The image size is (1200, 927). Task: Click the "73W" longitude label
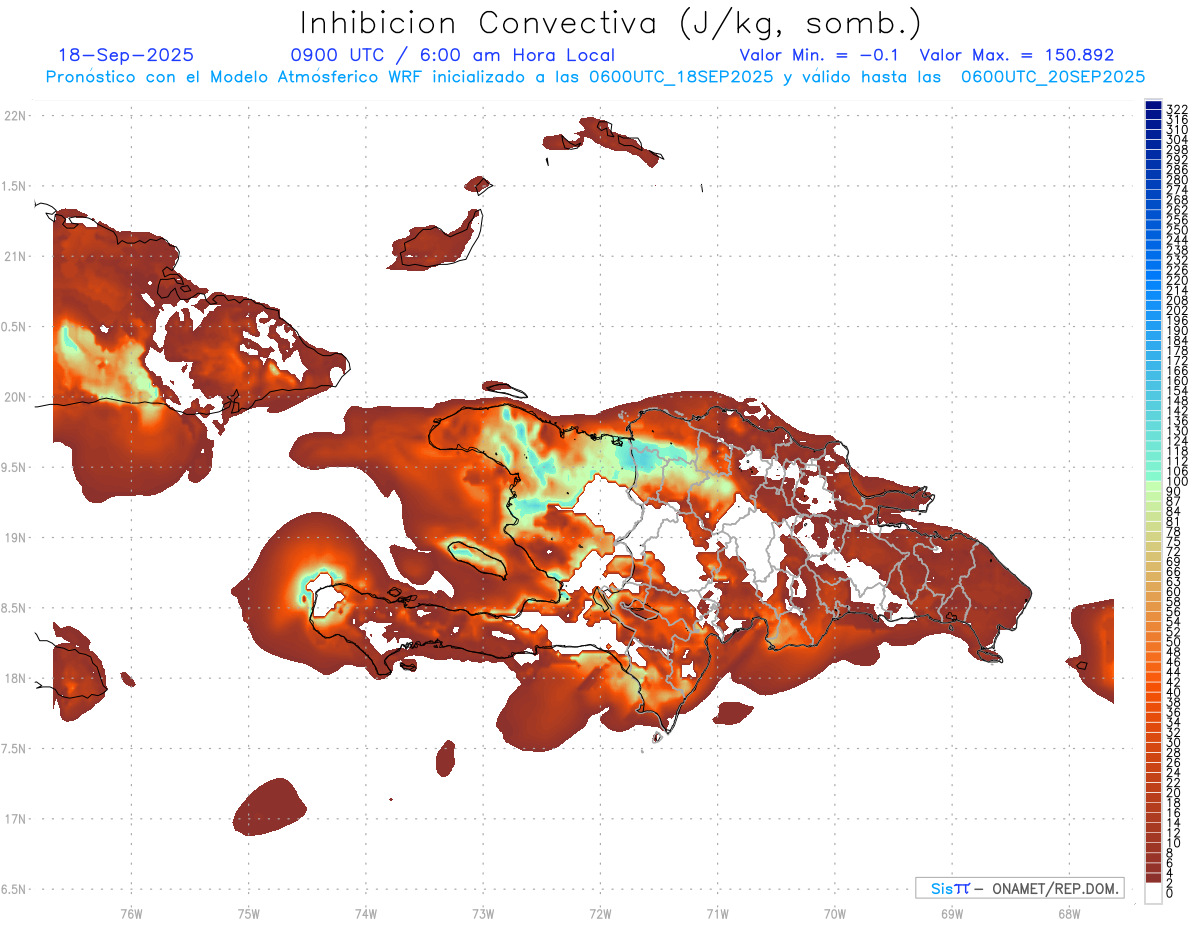point(483,913)
